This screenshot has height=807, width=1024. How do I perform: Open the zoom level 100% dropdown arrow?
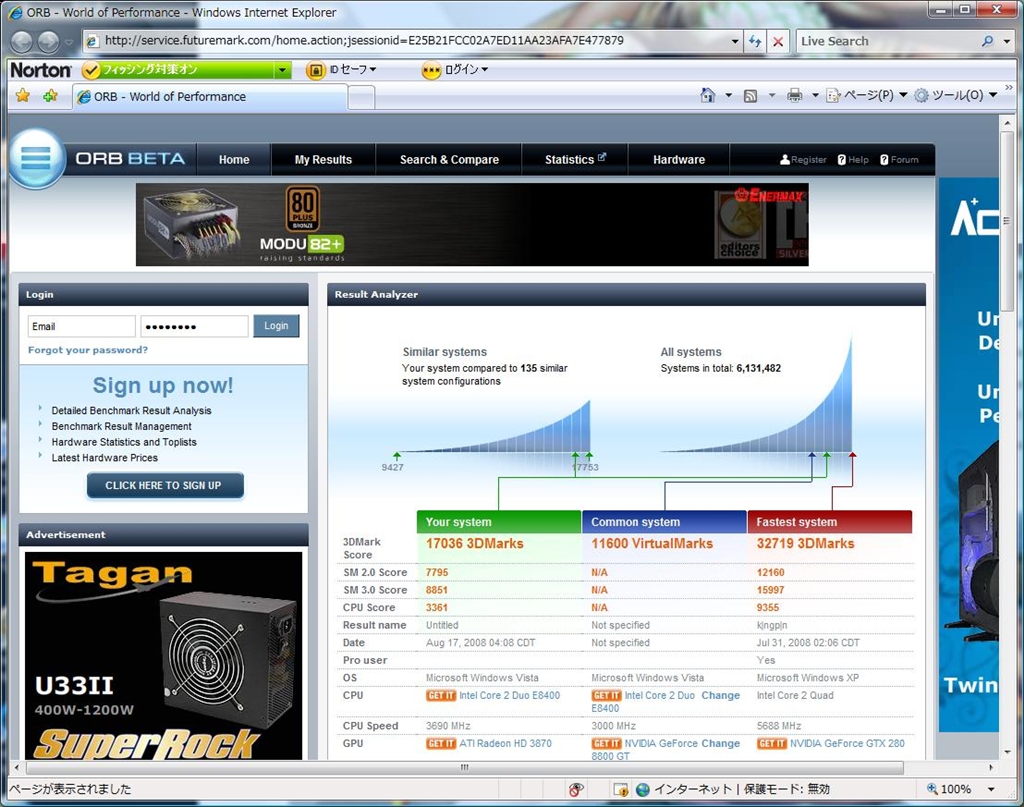[991, 789]
